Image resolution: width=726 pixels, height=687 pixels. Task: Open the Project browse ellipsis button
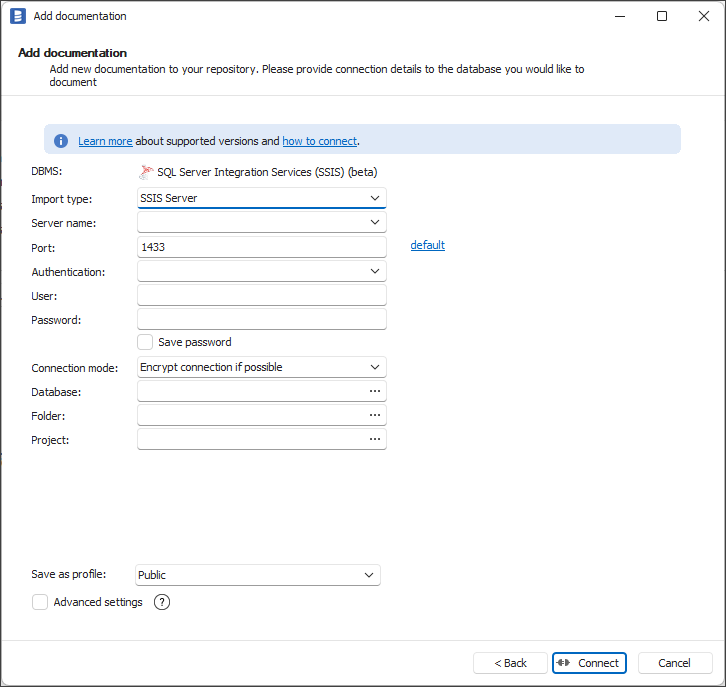tap(375, 439)
